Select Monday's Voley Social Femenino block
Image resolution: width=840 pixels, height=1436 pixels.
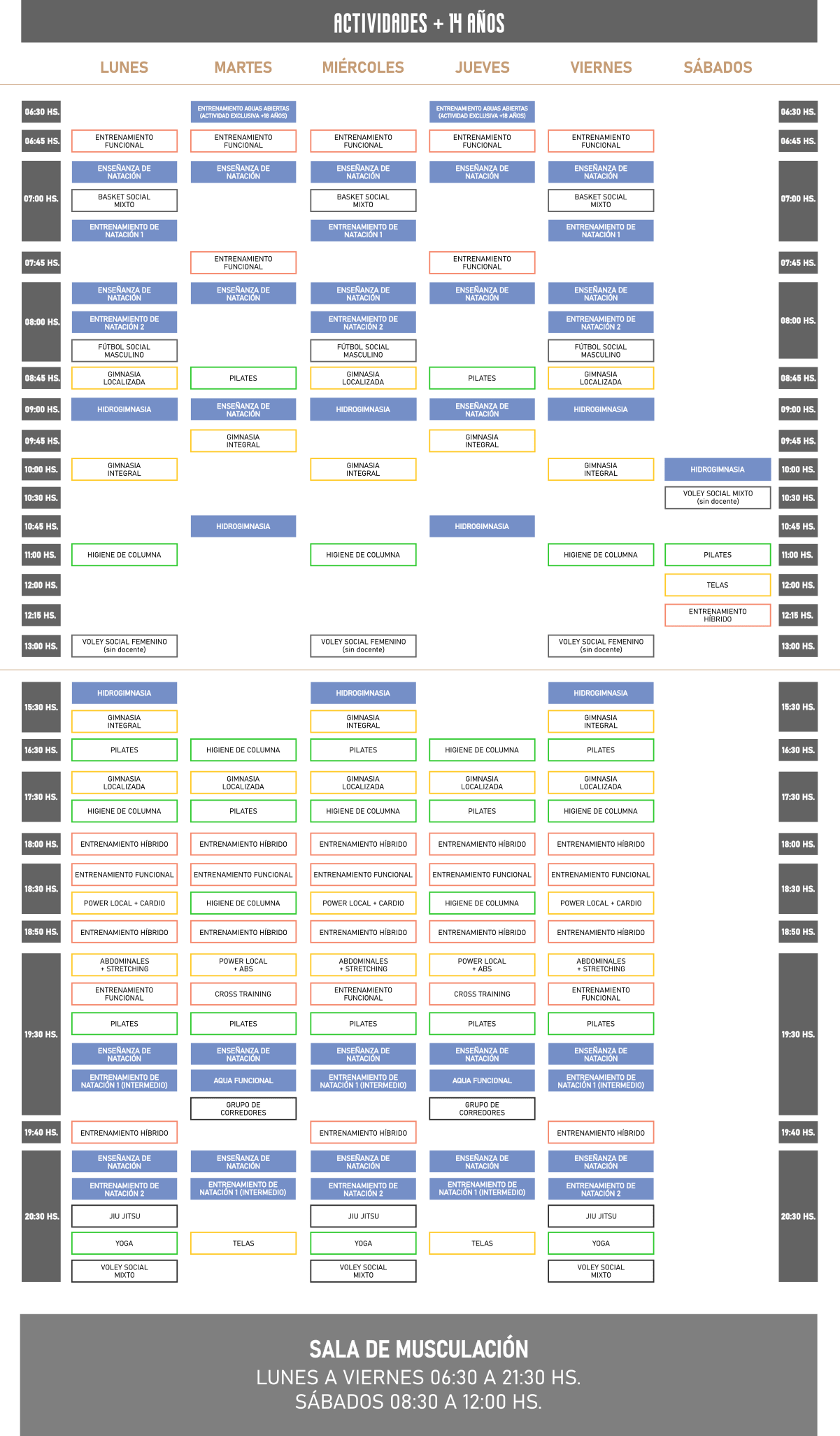(124, 646)
